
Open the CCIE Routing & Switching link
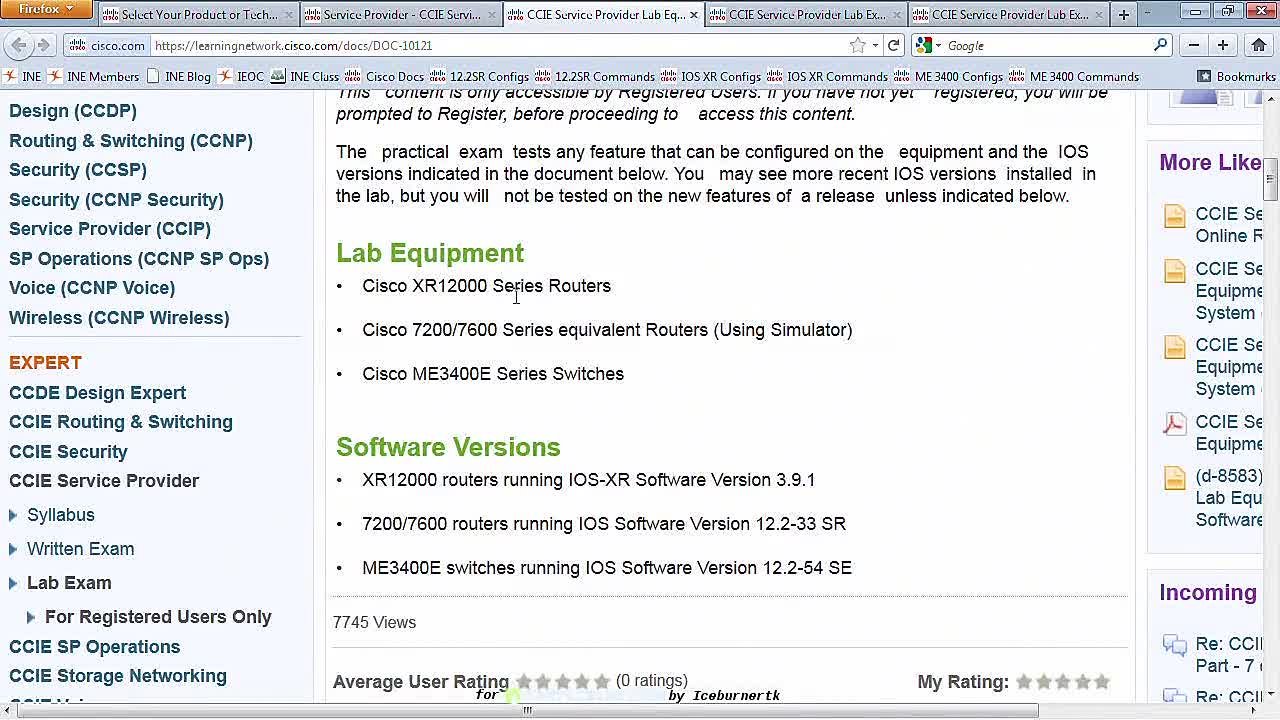coord(121,422)
